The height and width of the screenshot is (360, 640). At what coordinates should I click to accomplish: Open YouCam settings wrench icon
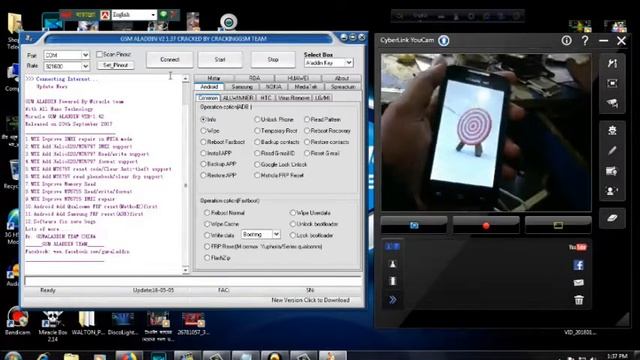pyautogui.click(x=612, y=63)
